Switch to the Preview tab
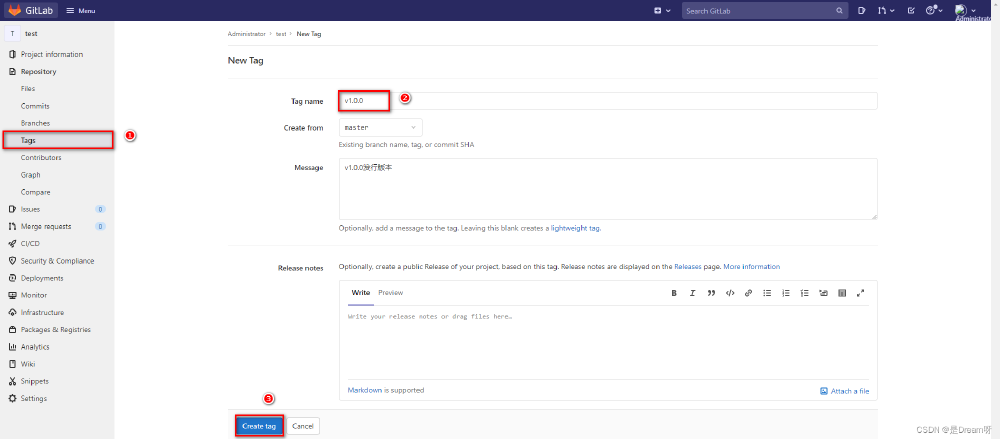The image size is (1000, 439). [390, 293]
